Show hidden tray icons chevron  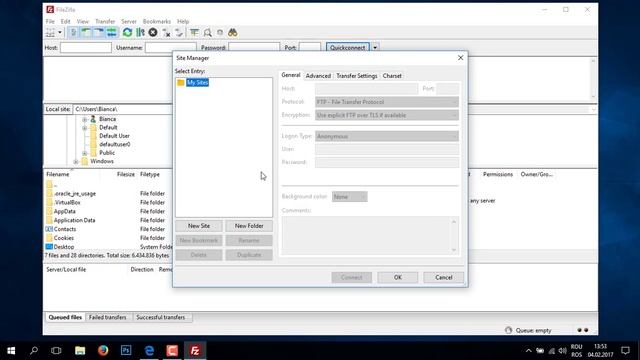[x=529, y=351]
